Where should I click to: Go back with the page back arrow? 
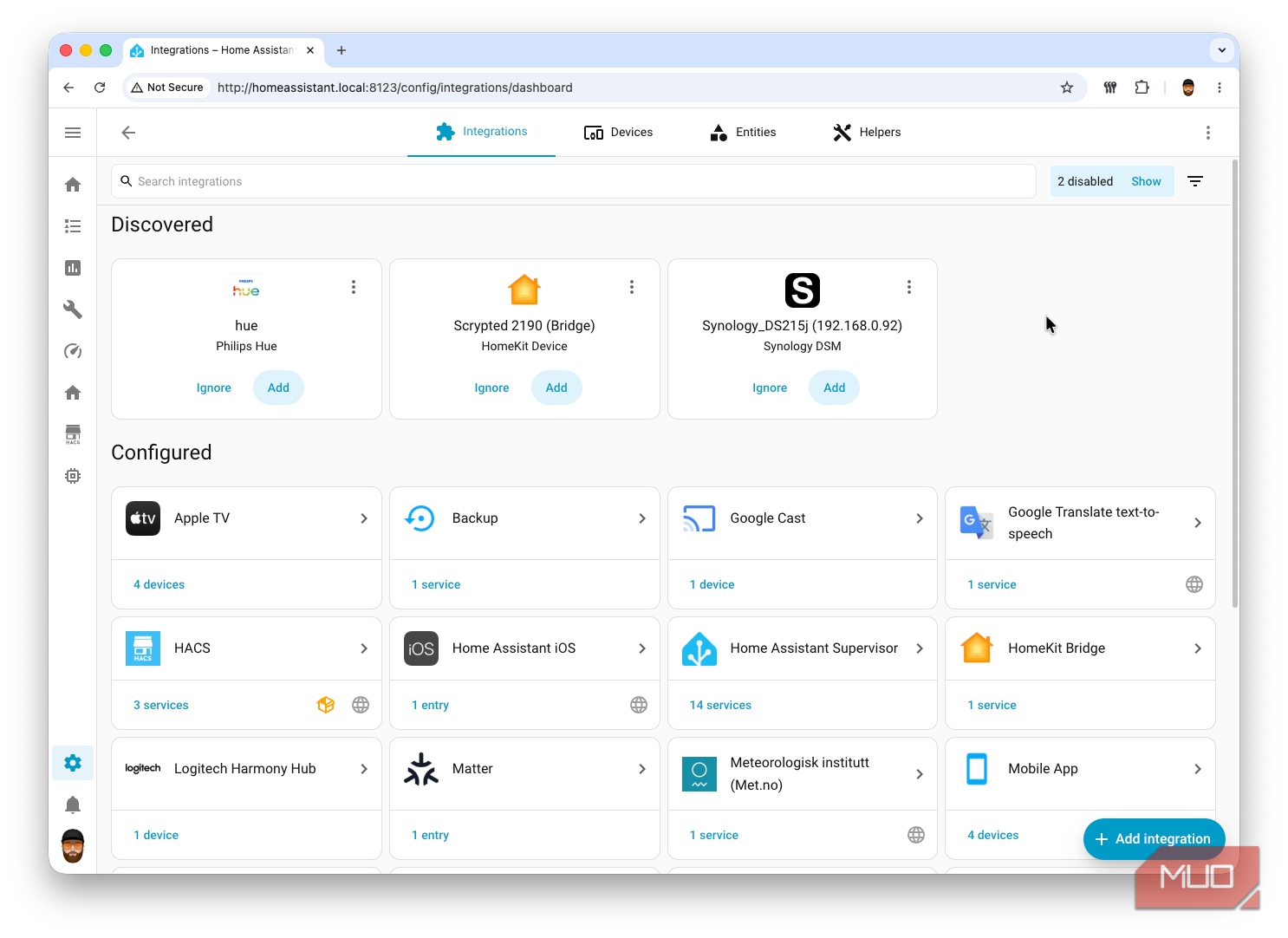[x=128, y=133]
